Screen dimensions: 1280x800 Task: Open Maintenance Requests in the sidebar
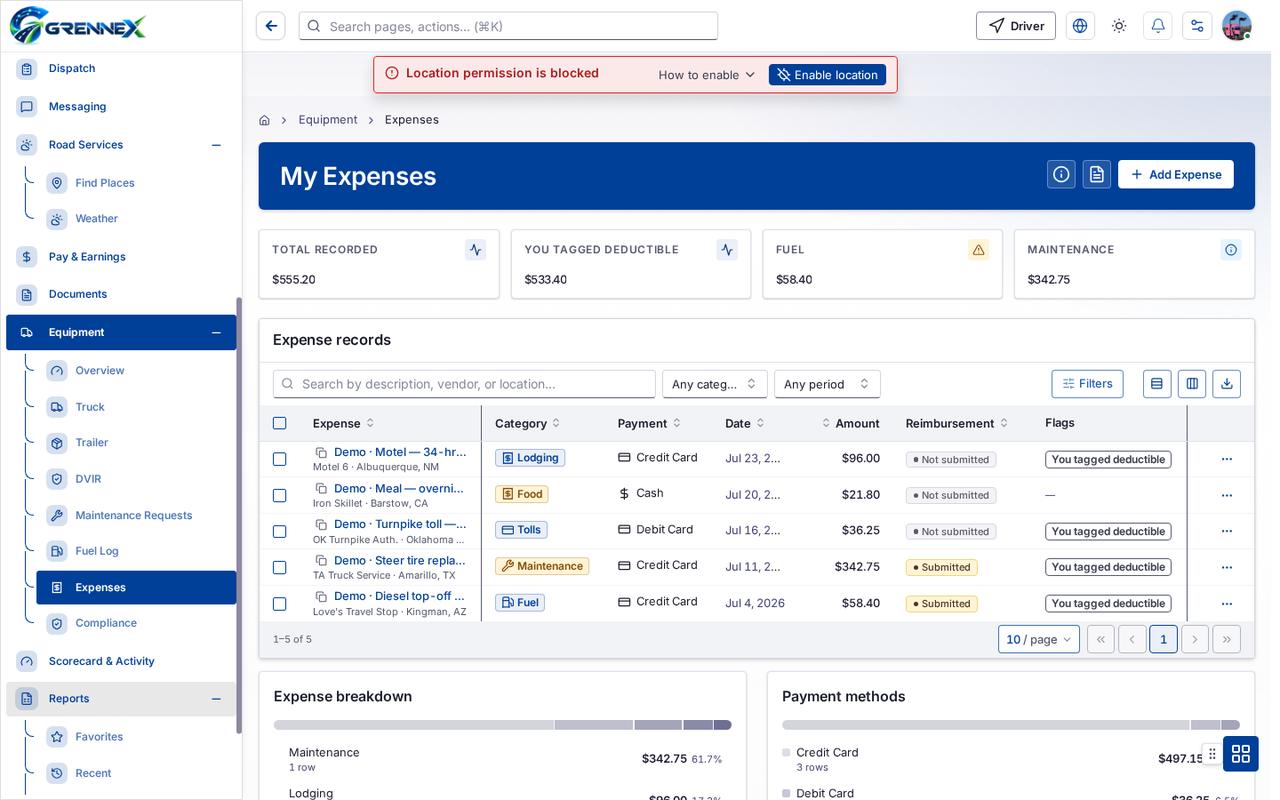pos(136,515)
